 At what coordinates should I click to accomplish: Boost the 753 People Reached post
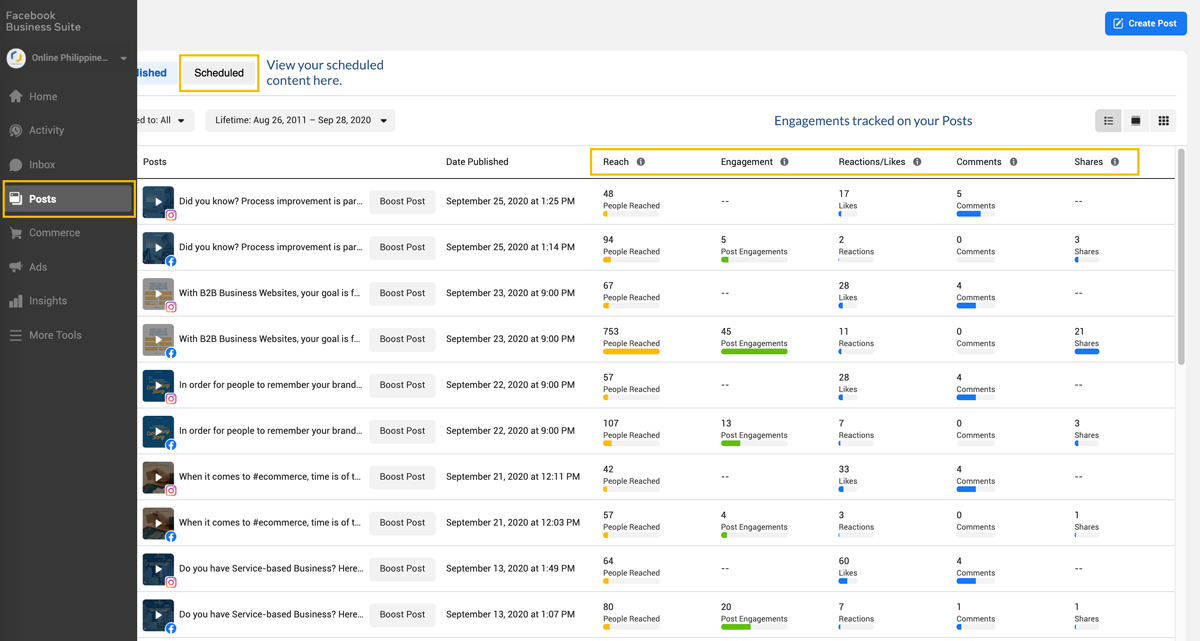coord(402,339)
